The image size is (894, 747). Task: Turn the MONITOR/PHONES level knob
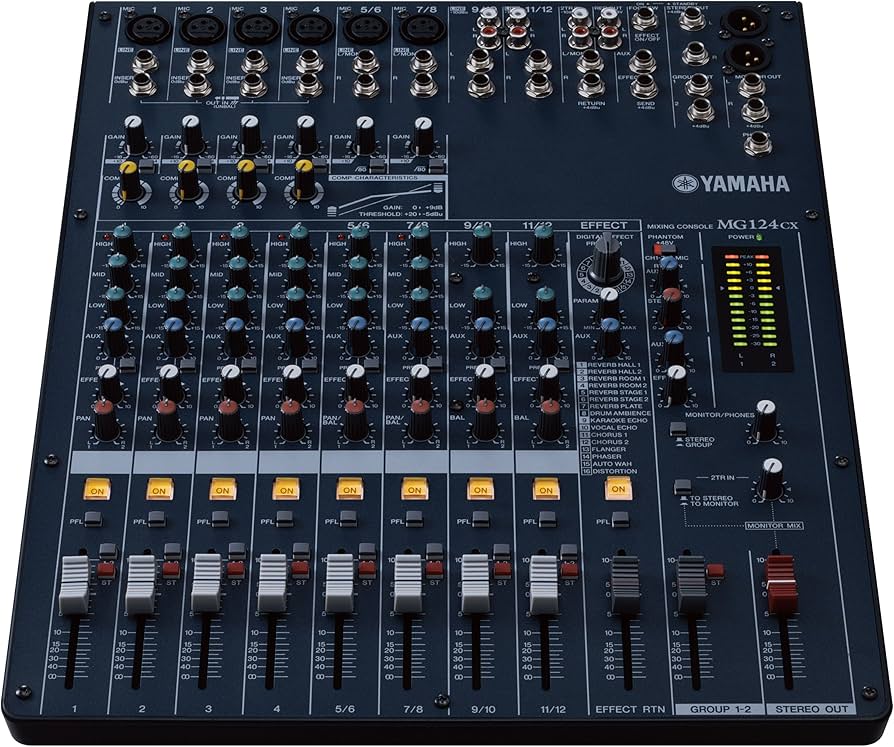pos(764,422)
